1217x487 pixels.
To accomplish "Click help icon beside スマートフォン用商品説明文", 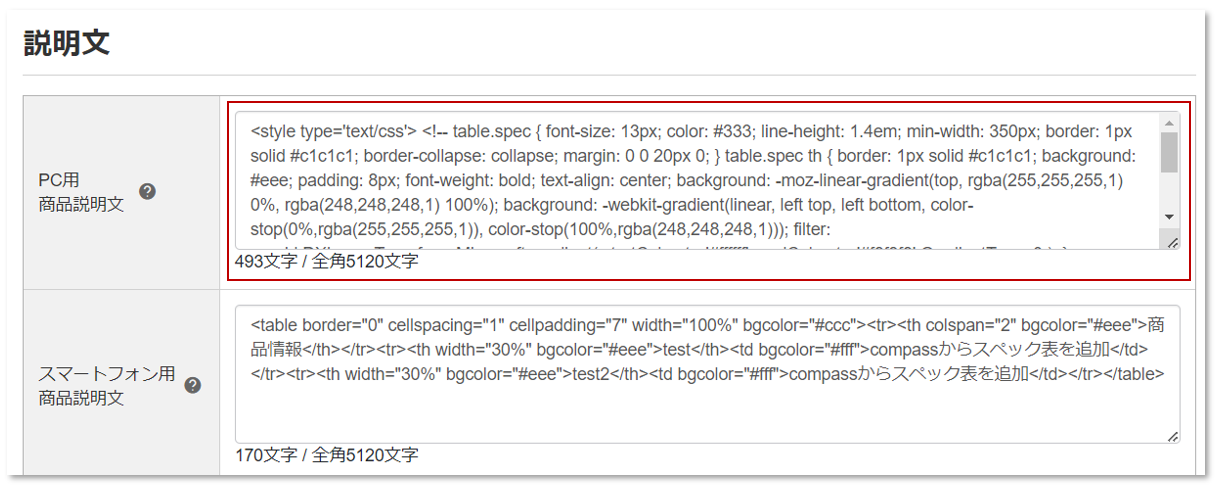I will coord(193,385).
